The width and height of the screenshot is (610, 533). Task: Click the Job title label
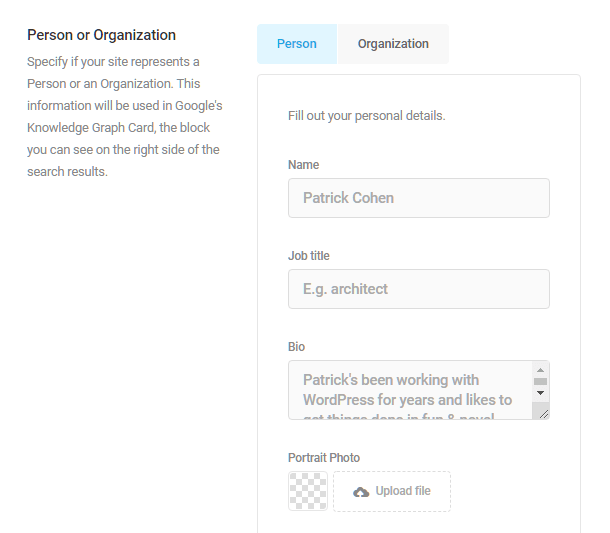click(309, 256)
